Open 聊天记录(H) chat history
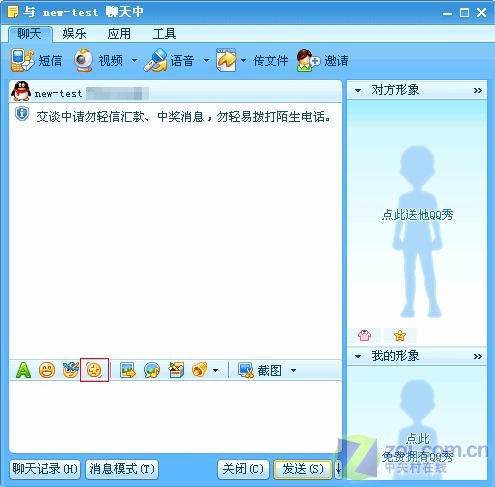The width and height of the screenshot is (495, 487). point(45,469)
